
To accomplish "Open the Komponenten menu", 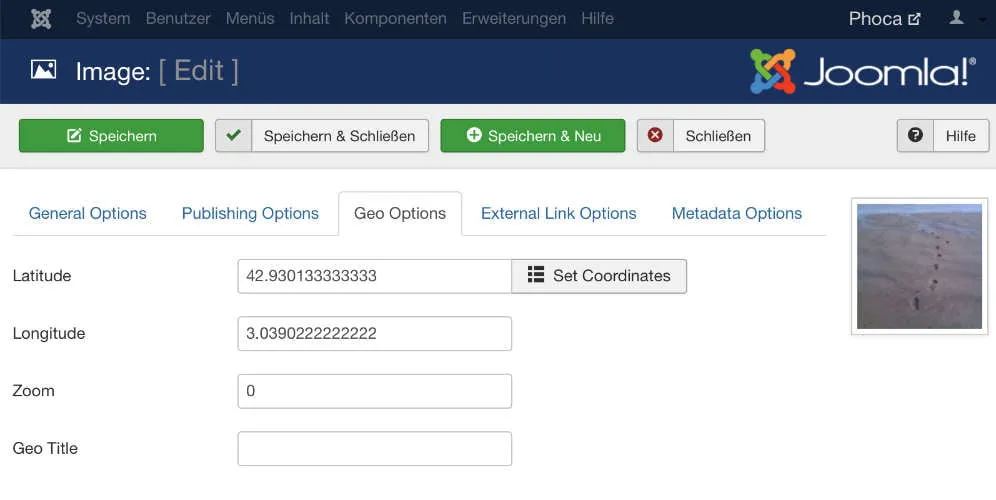I will tap(395, 18).
